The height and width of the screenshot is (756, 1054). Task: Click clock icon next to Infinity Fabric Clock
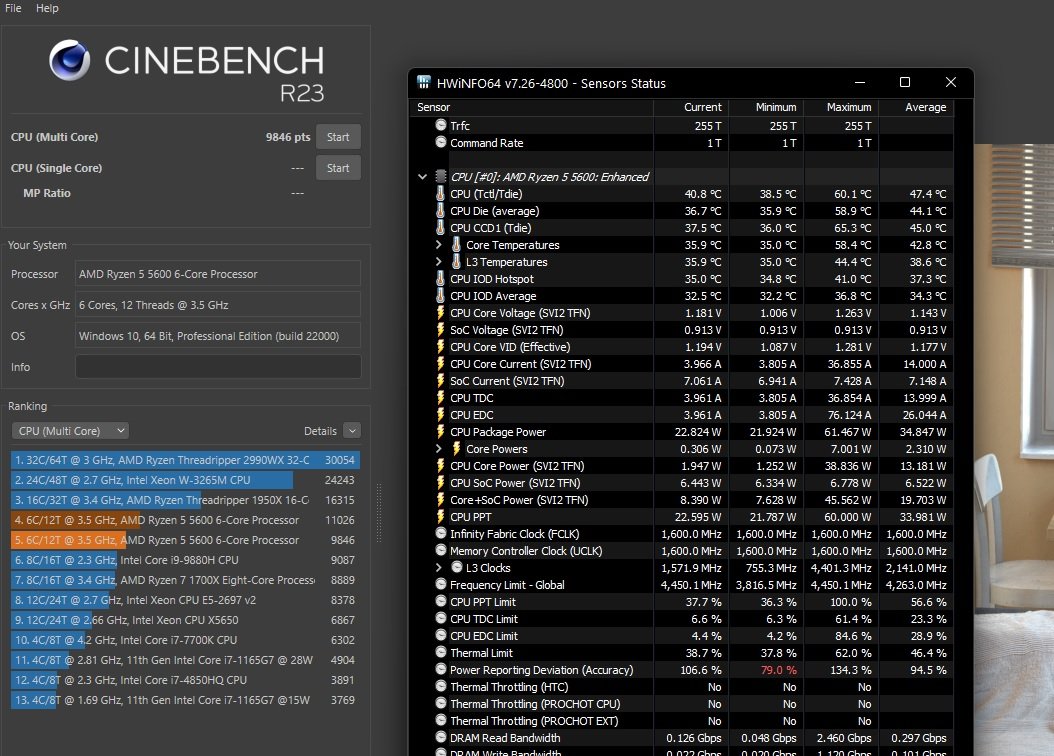click(441, 533)
